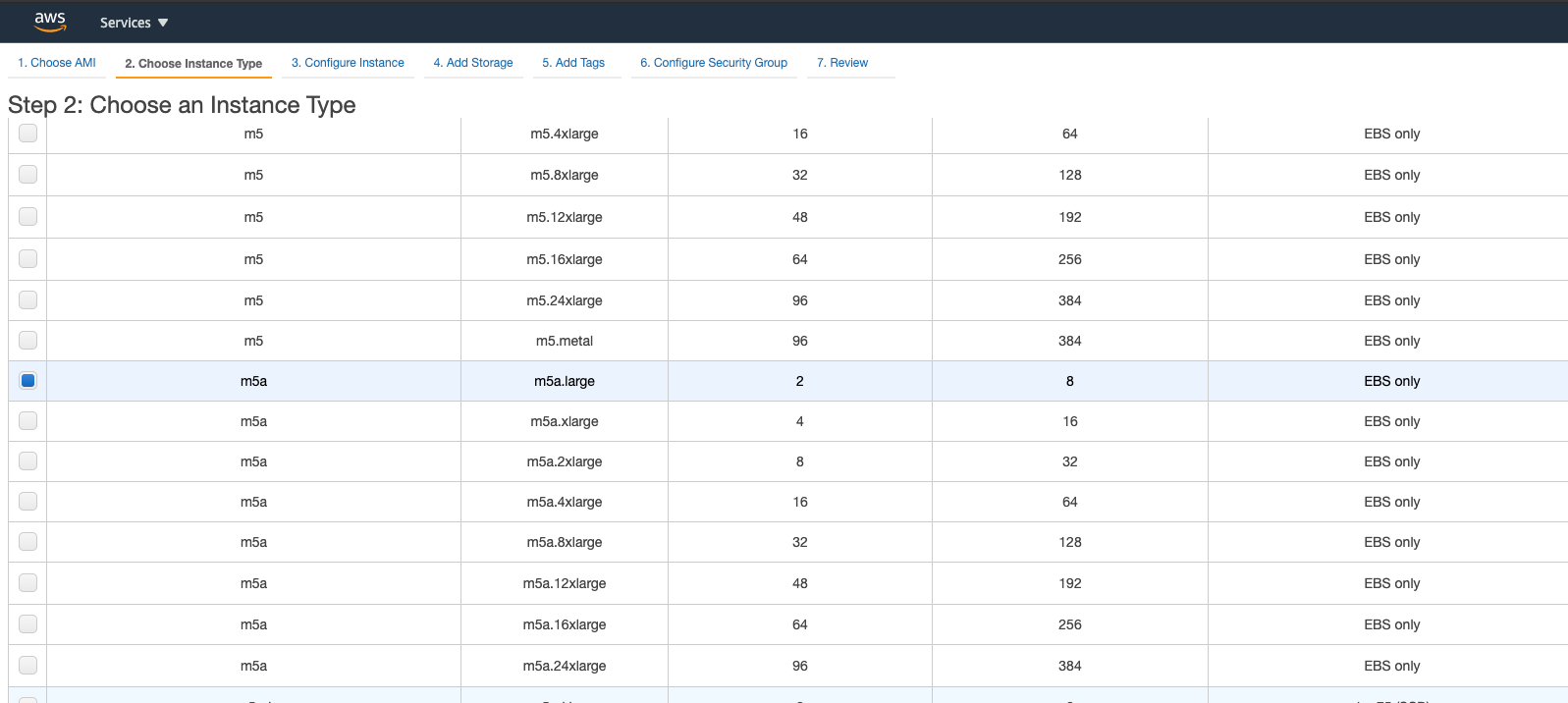Click EBS only in the m5.4xlarge row
The width and height of the screenshot is (1568, 703).
(1391, 134)
